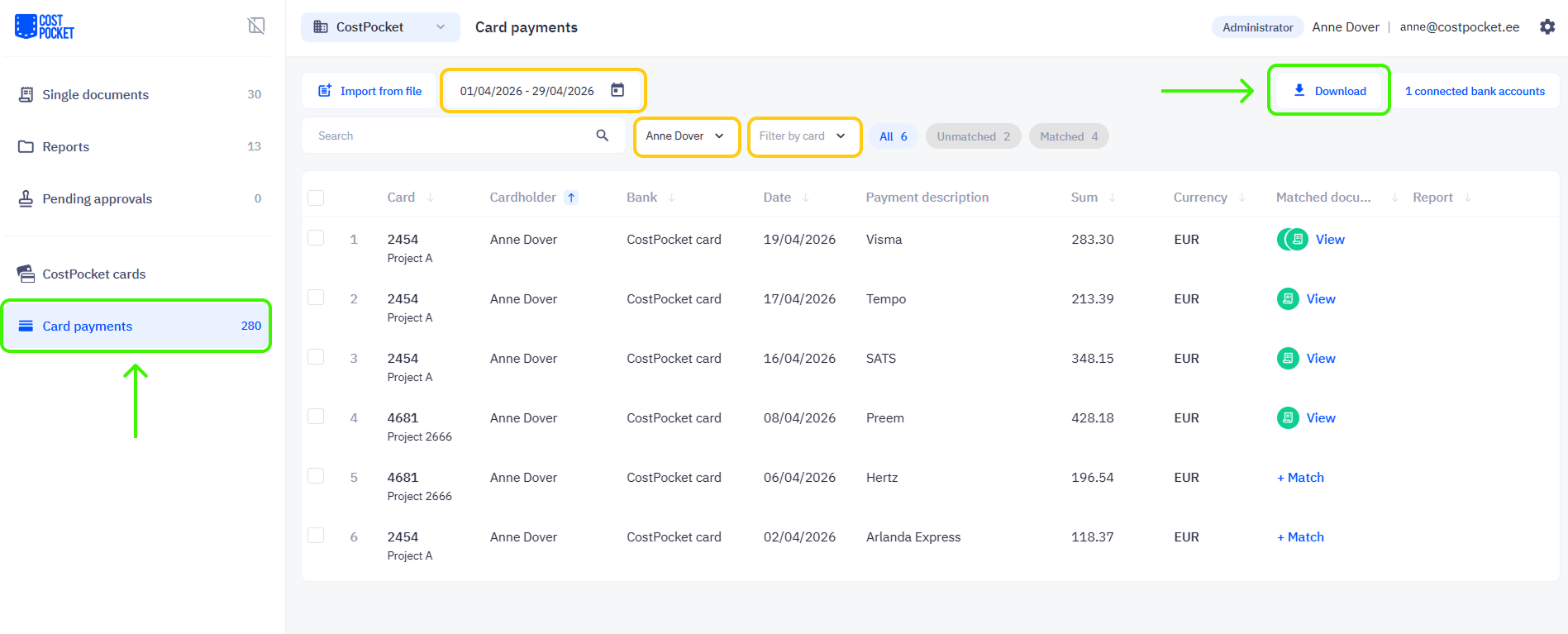Select the Preem payment row checkbox
The width and height of the screenshot is (1568, 634).
(316, 416)
